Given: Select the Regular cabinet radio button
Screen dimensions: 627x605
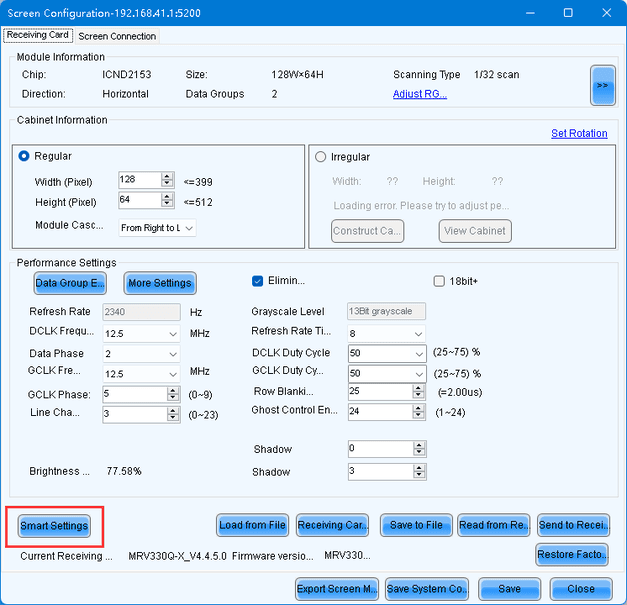Looking at the screenshot, I should [24, 156].
